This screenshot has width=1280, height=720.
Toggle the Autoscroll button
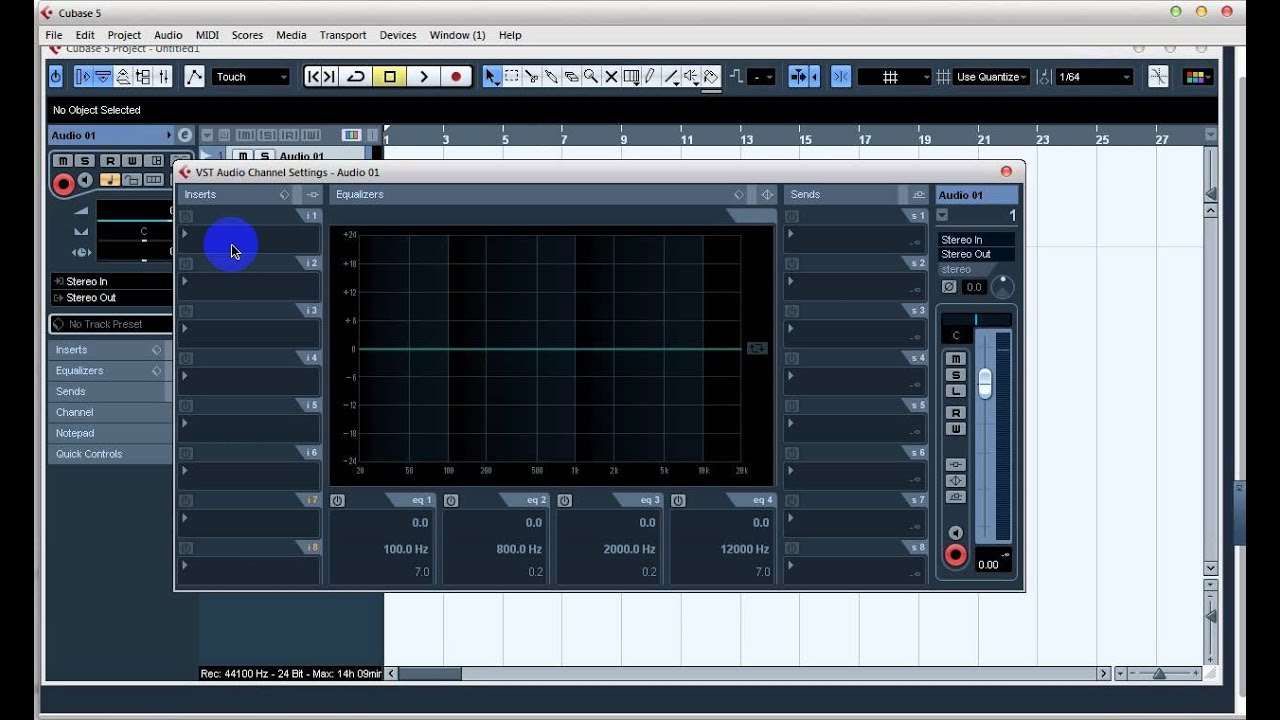tap(800, 77)
